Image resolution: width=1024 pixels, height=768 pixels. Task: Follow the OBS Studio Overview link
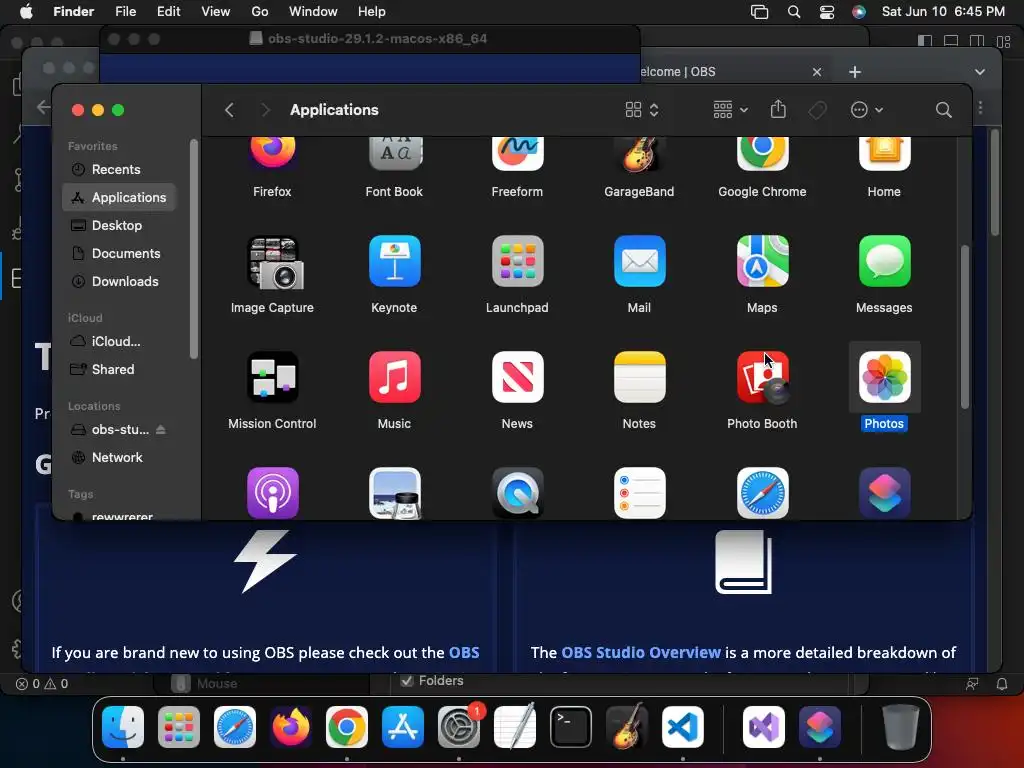pos(641,652)
